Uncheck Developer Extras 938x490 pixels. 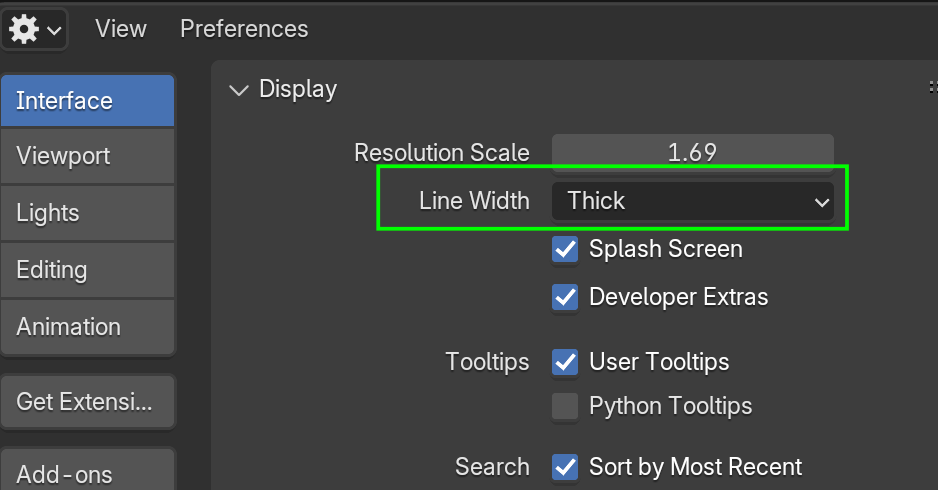click(565, 297)
